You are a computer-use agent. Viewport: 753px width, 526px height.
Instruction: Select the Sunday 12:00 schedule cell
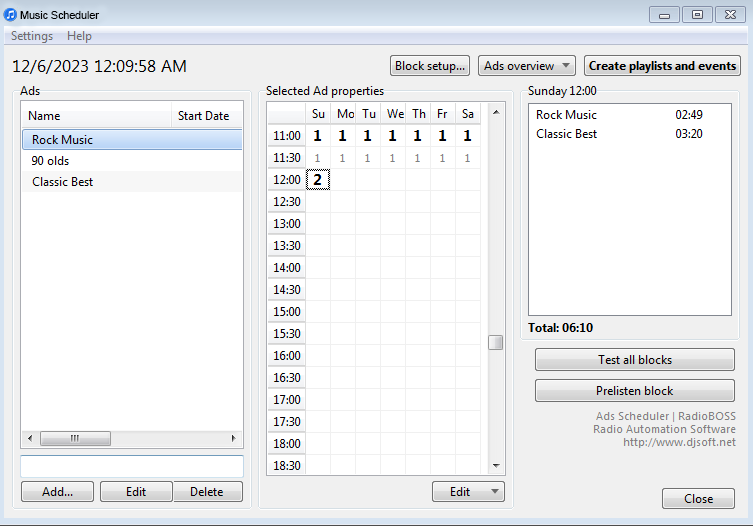tap(318, 180)
